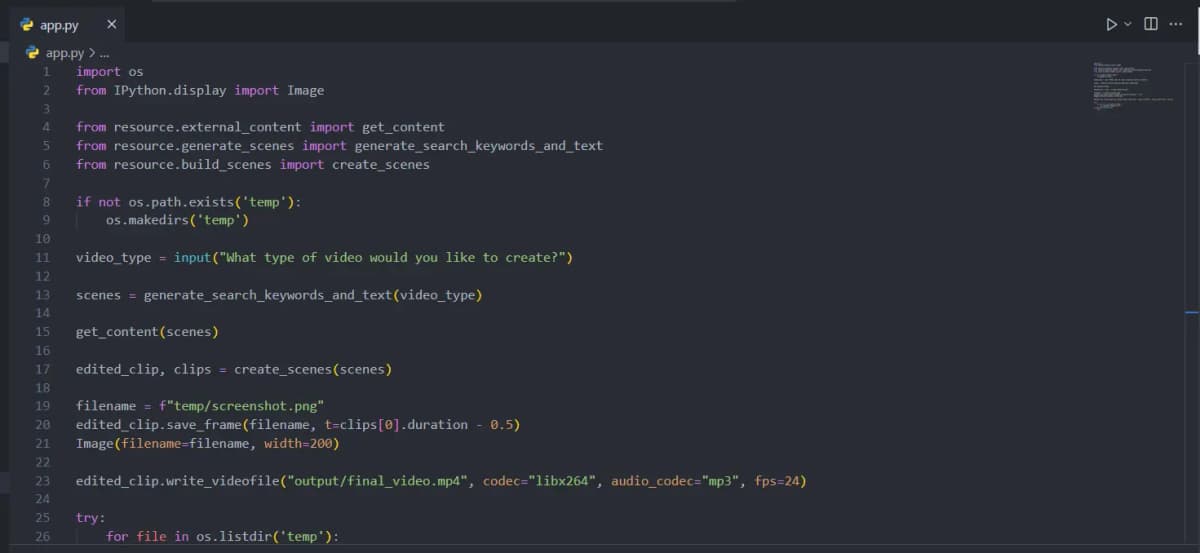Click 'edited_clip.save_frame' on line 20
1200x553 pixels.
click(x=159, y=425)
